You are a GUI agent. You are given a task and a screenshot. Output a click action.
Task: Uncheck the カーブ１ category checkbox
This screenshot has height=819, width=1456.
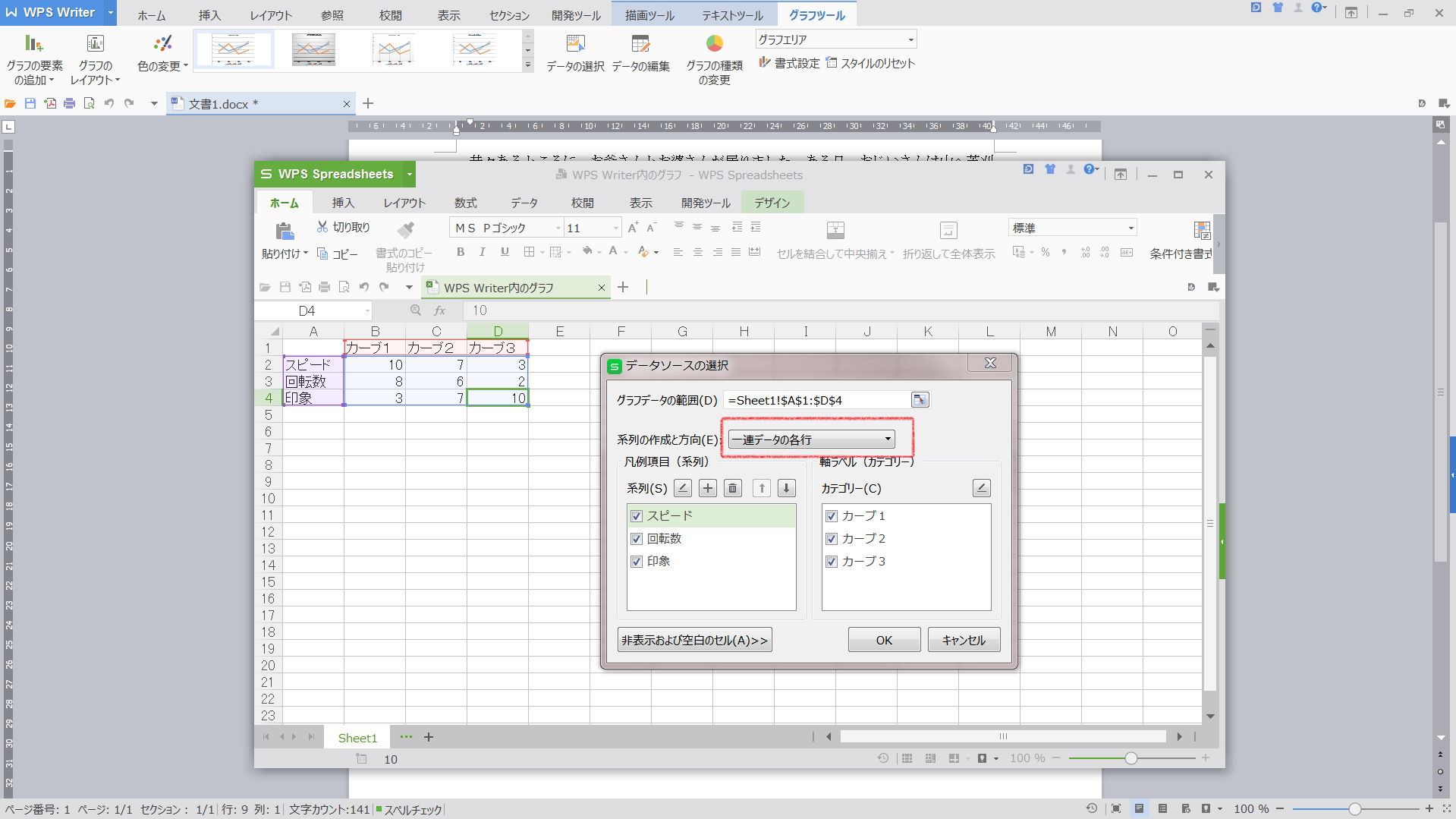click(x=832, y=516)
